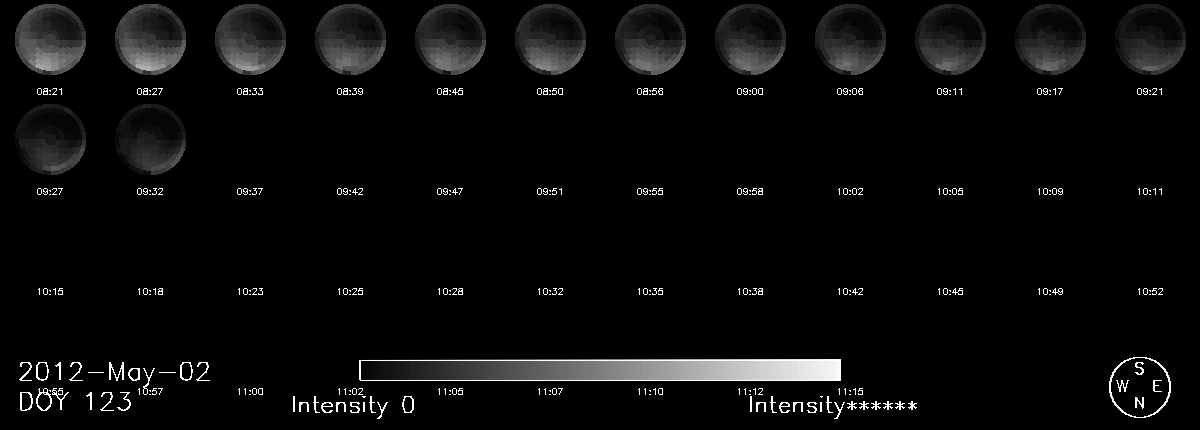Click the date text 2012-May-02

click(x=115, y=372)
